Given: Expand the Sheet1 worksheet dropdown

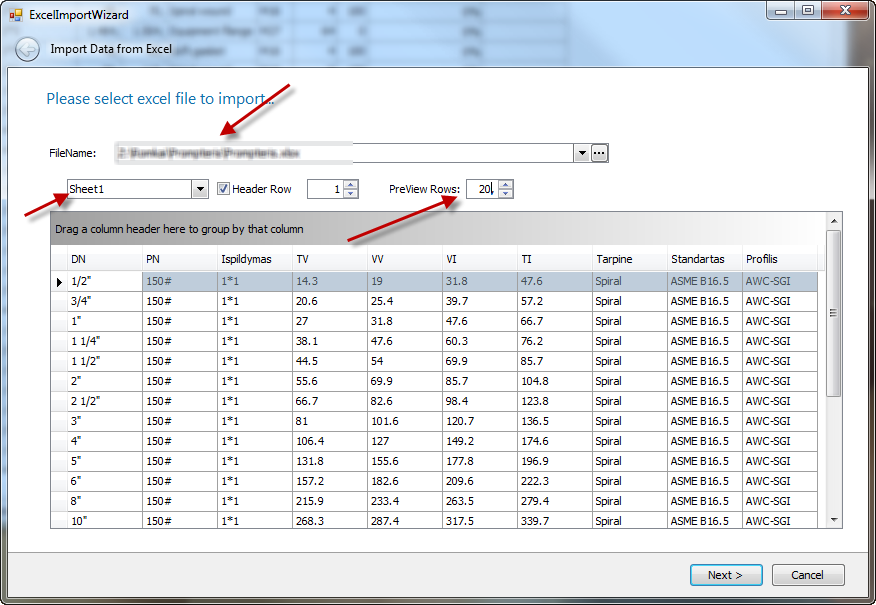Looking at the screenshot, I should point(199,189).
